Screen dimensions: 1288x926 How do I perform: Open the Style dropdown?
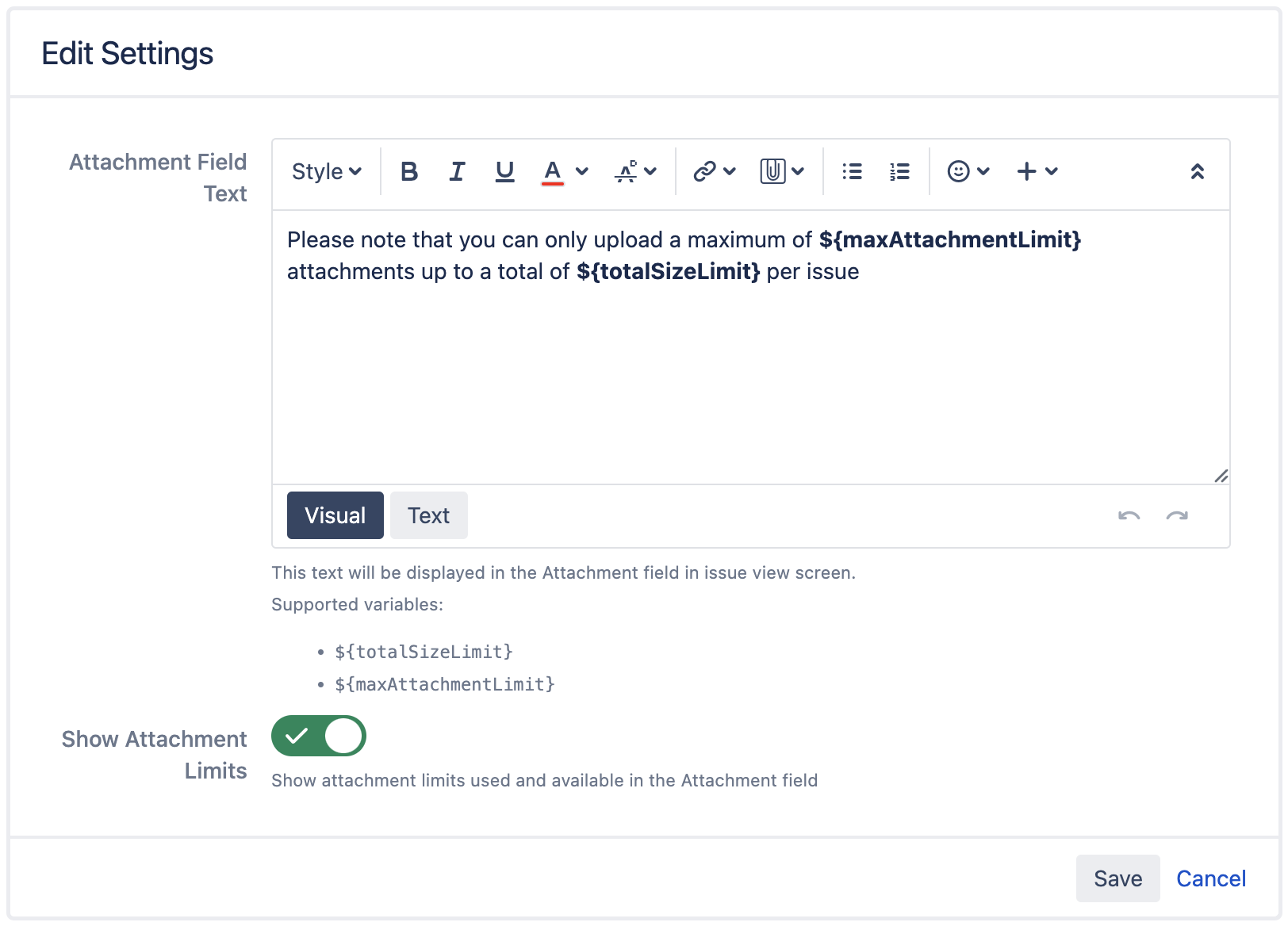point(325,171)
